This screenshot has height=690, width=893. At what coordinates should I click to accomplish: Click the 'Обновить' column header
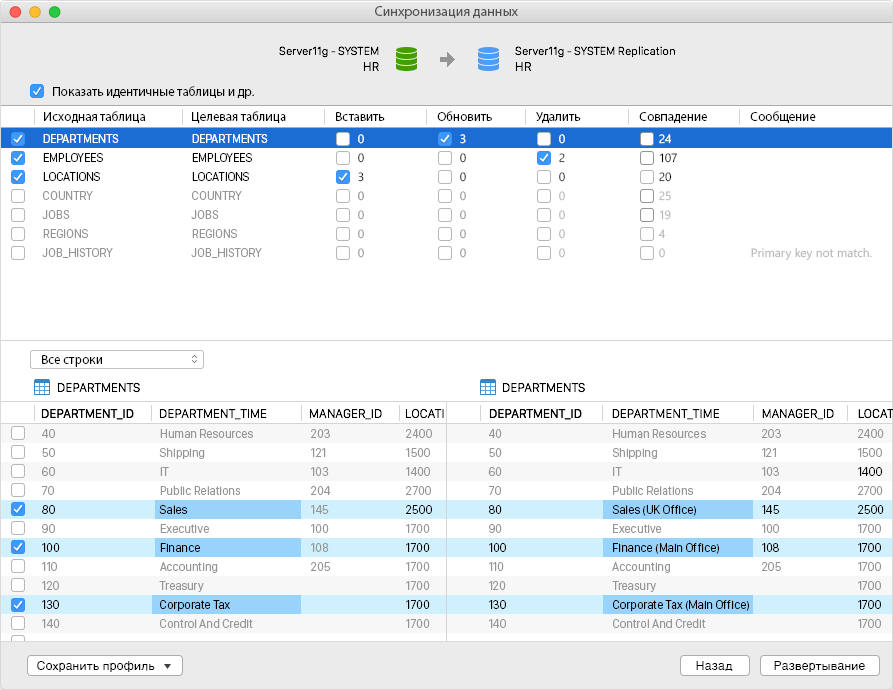[x=464, y=117]
